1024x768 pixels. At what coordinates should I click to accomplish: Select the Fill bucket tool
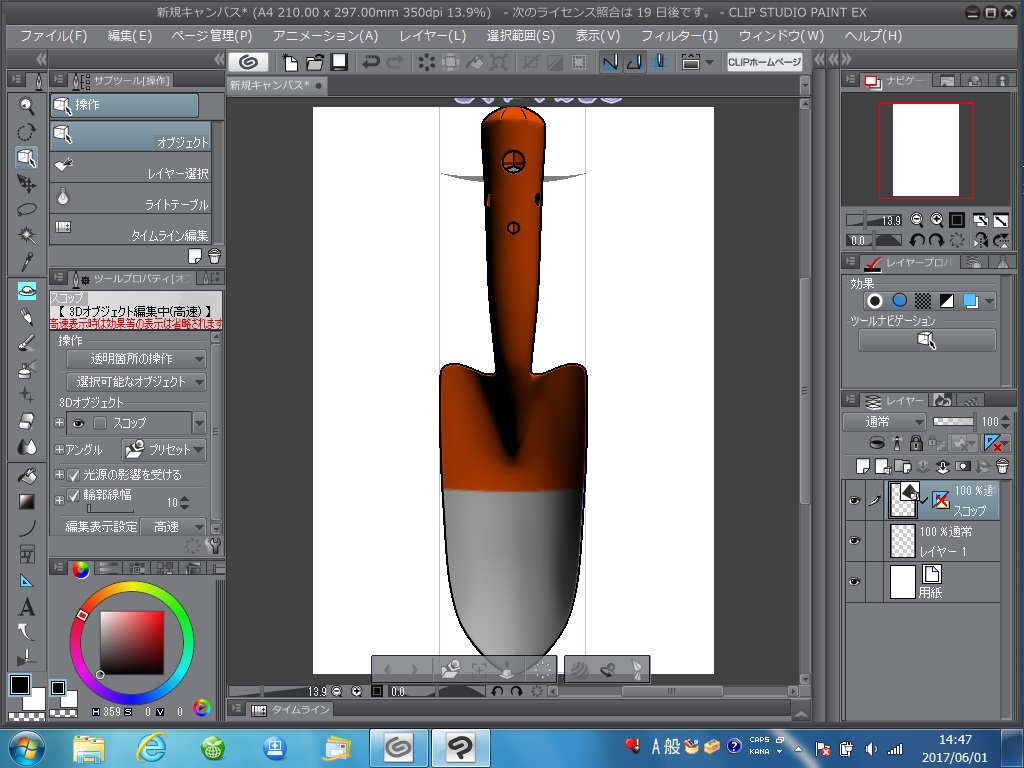tap(27, 475)
